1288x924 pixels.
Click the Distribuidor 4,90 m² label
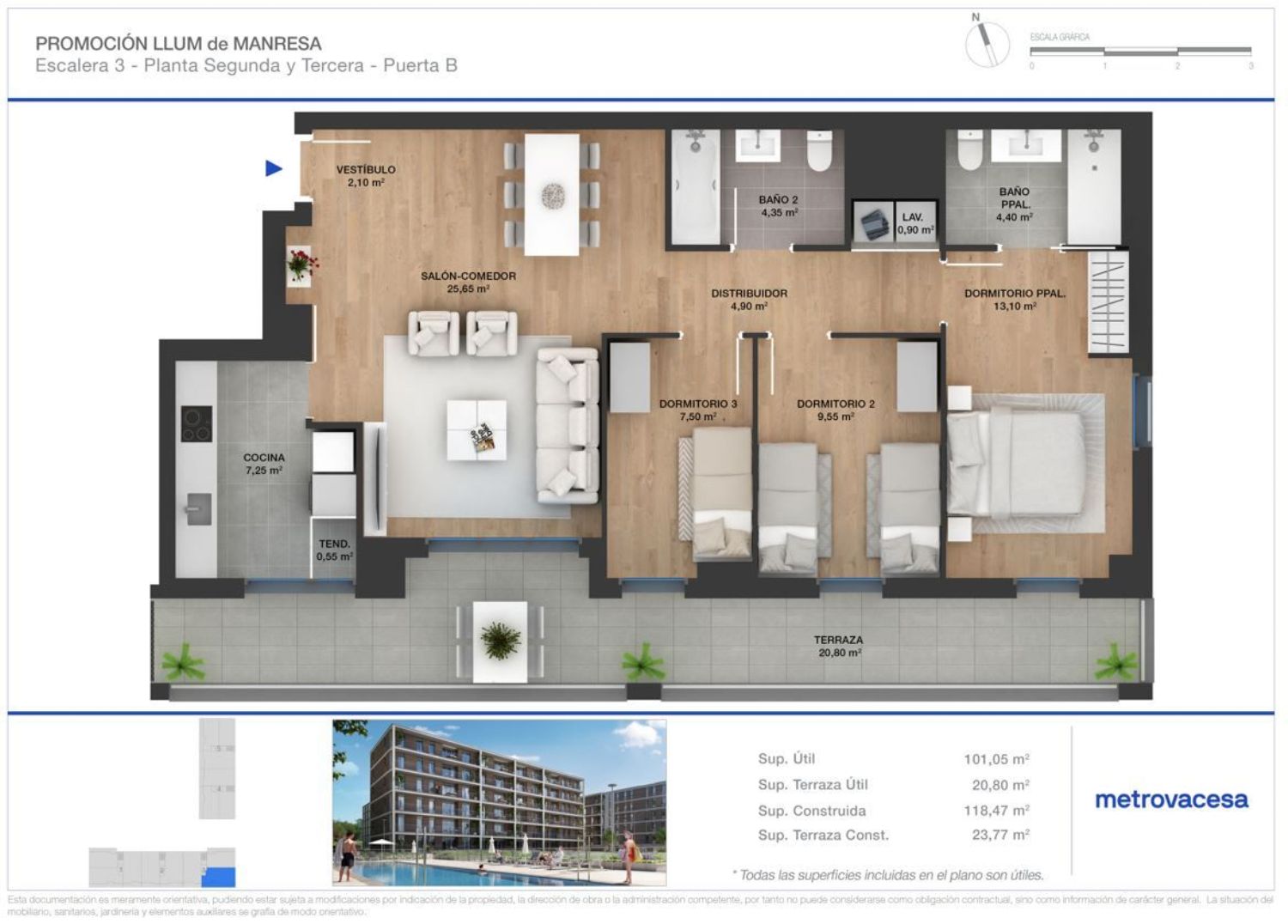749,299
